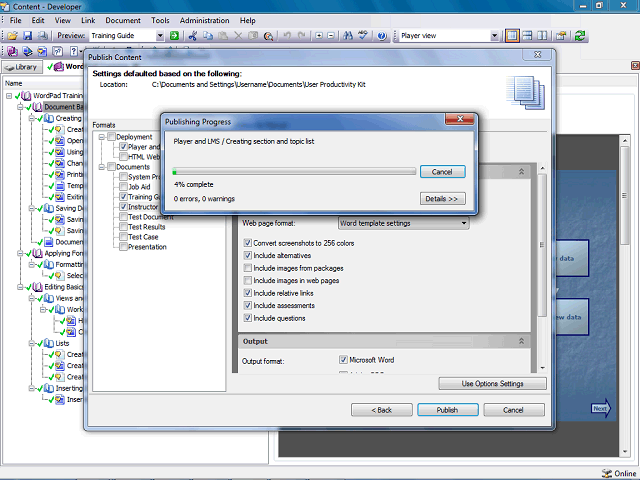
Task: Click the Cut scissors icon
Action: [x=193, y=36]
